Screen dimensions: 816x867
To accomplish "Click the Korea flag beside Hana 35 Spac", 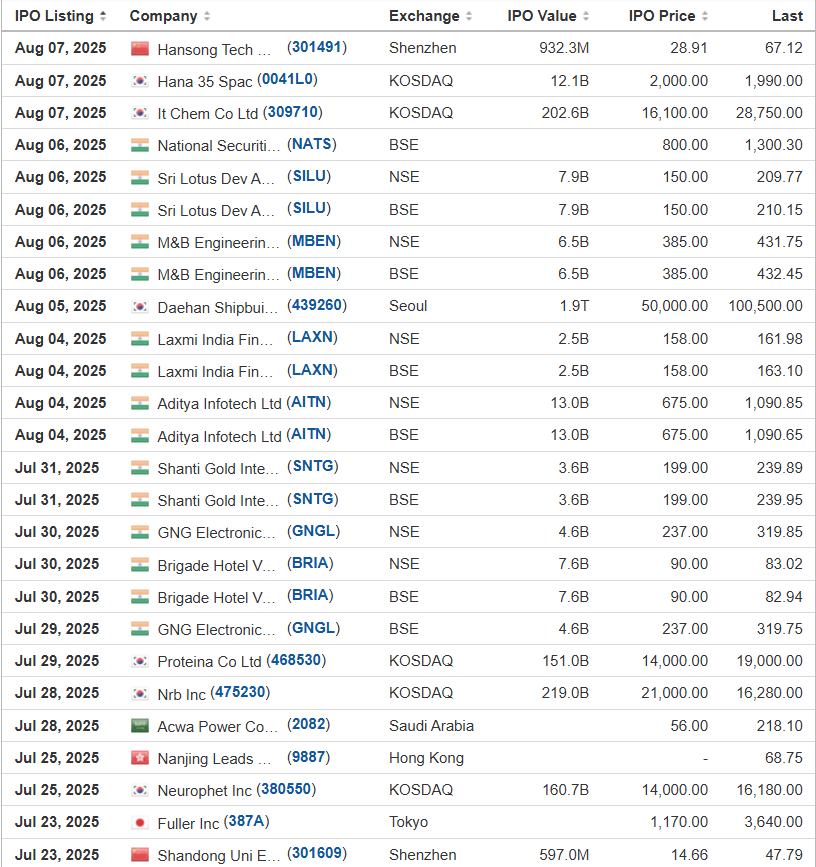I will click(140, 81).
